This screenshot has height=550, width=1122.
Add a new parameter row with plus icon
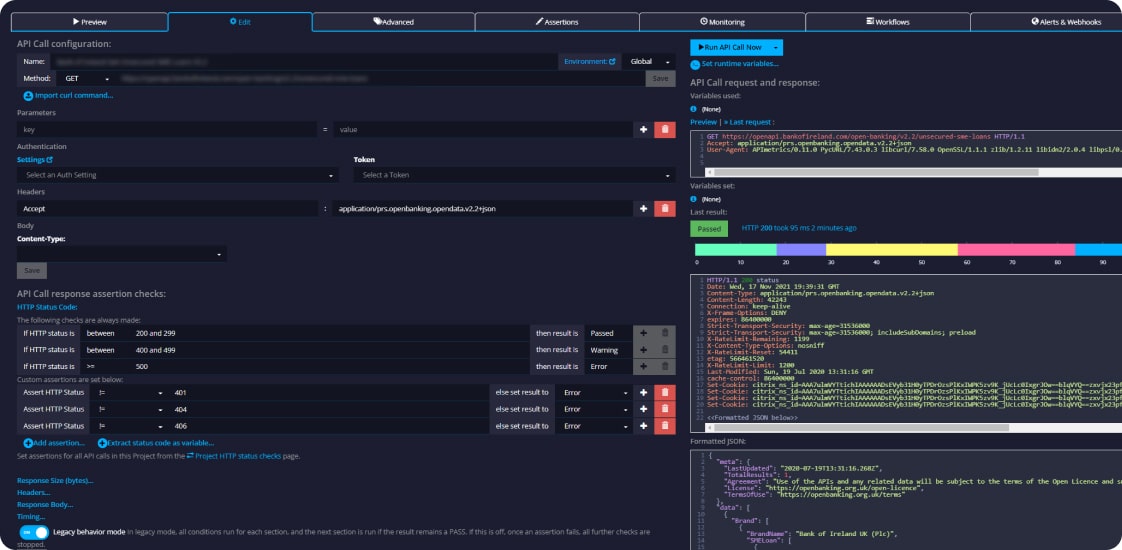[643, 130]
